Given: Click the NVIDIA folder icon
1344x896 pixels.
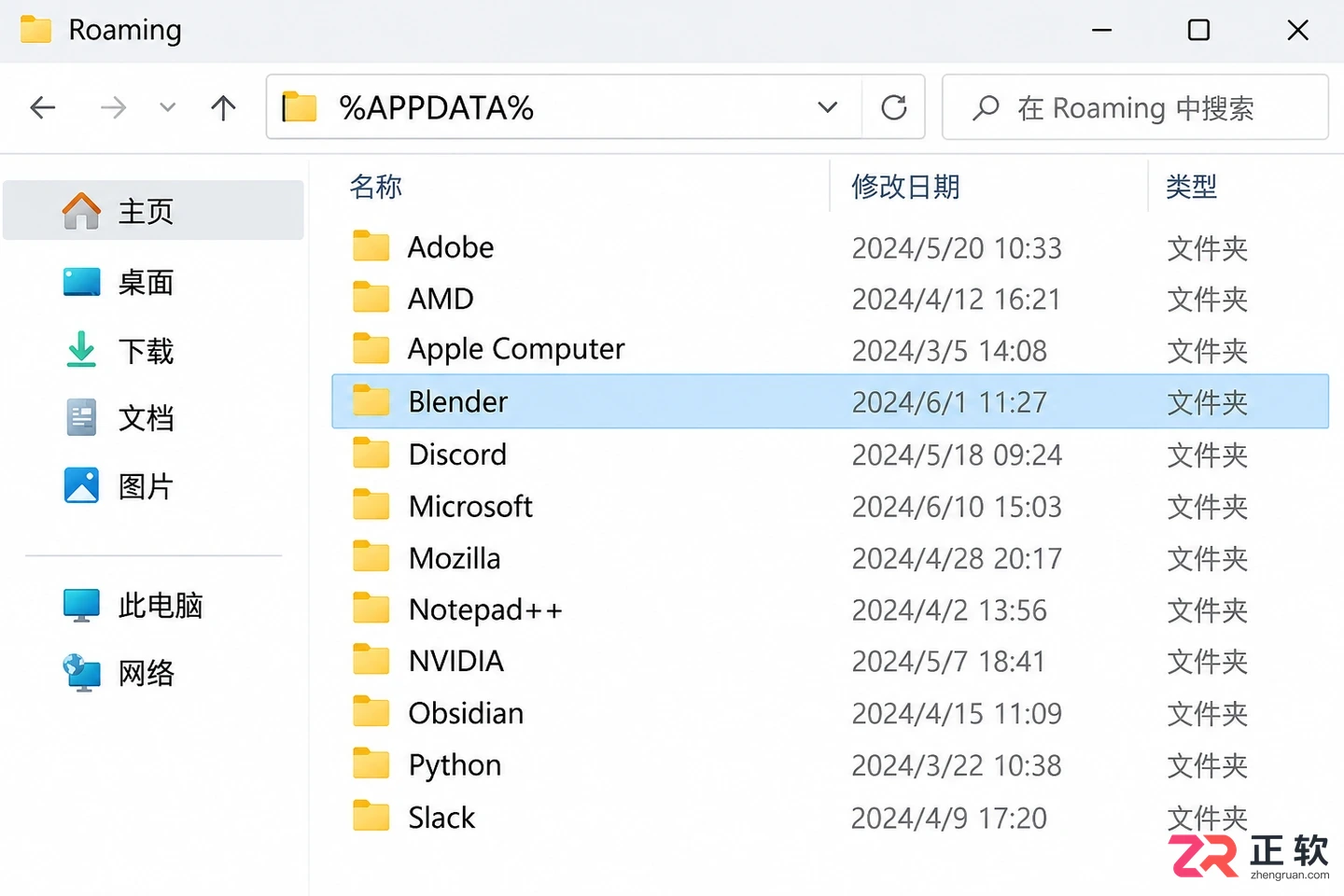Looking at the screenshot, I should tap(371, 661).
